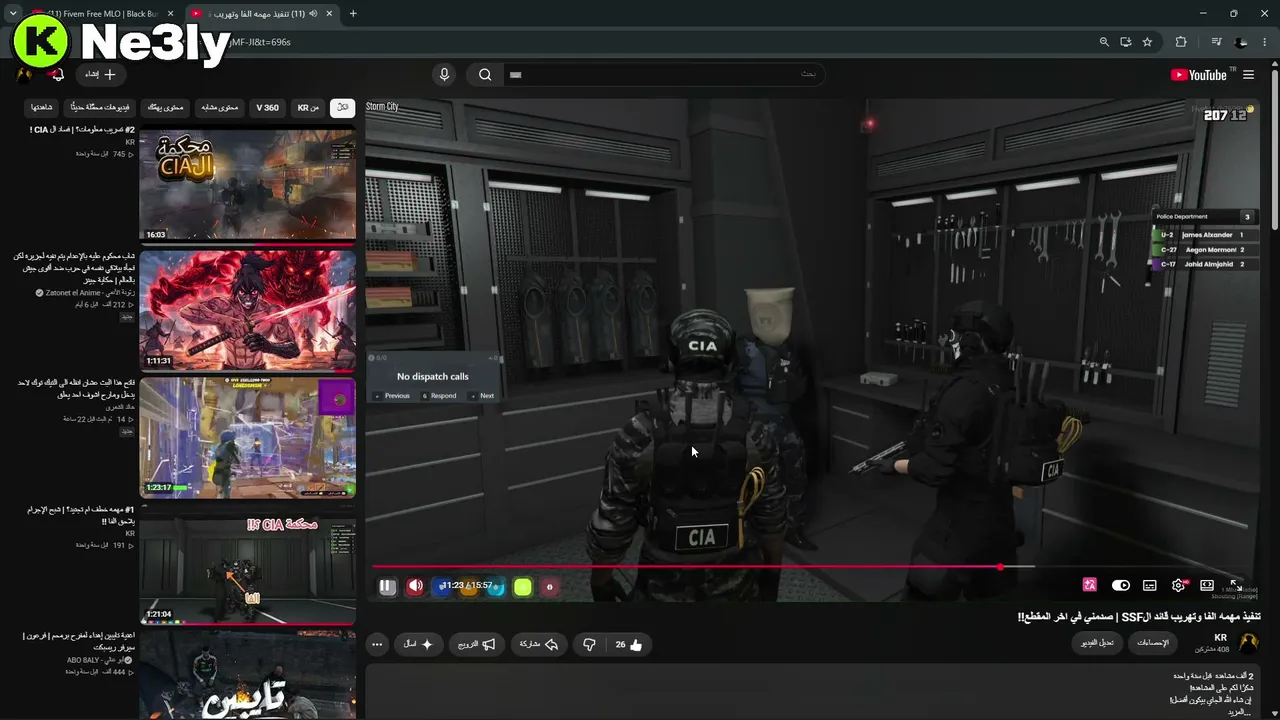The width and height of the screenshot is (1280, 720).
Task: Open the three-dot more actions menu
Action: (377, 645)
